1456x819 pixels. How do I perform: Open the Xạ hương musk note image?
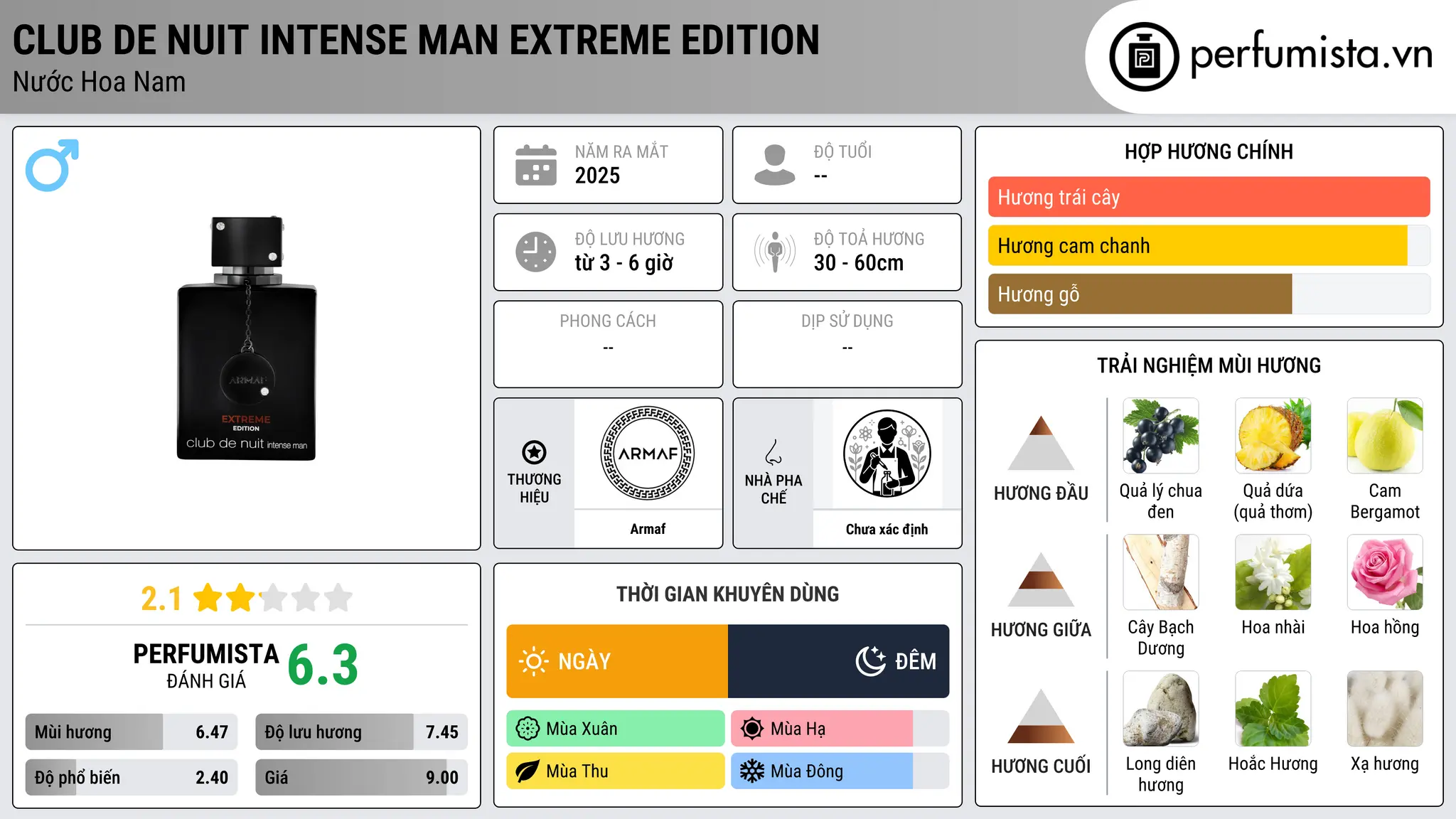1385,709
